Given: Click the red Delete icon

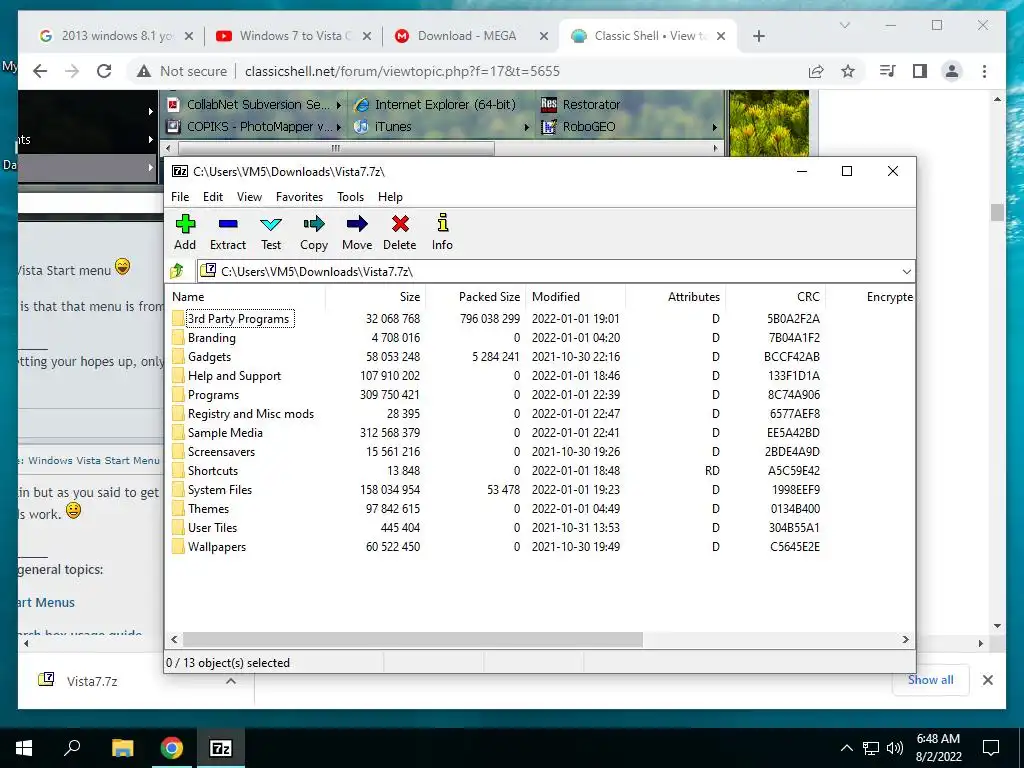Looking at the screenshot, I should point(400,224).
